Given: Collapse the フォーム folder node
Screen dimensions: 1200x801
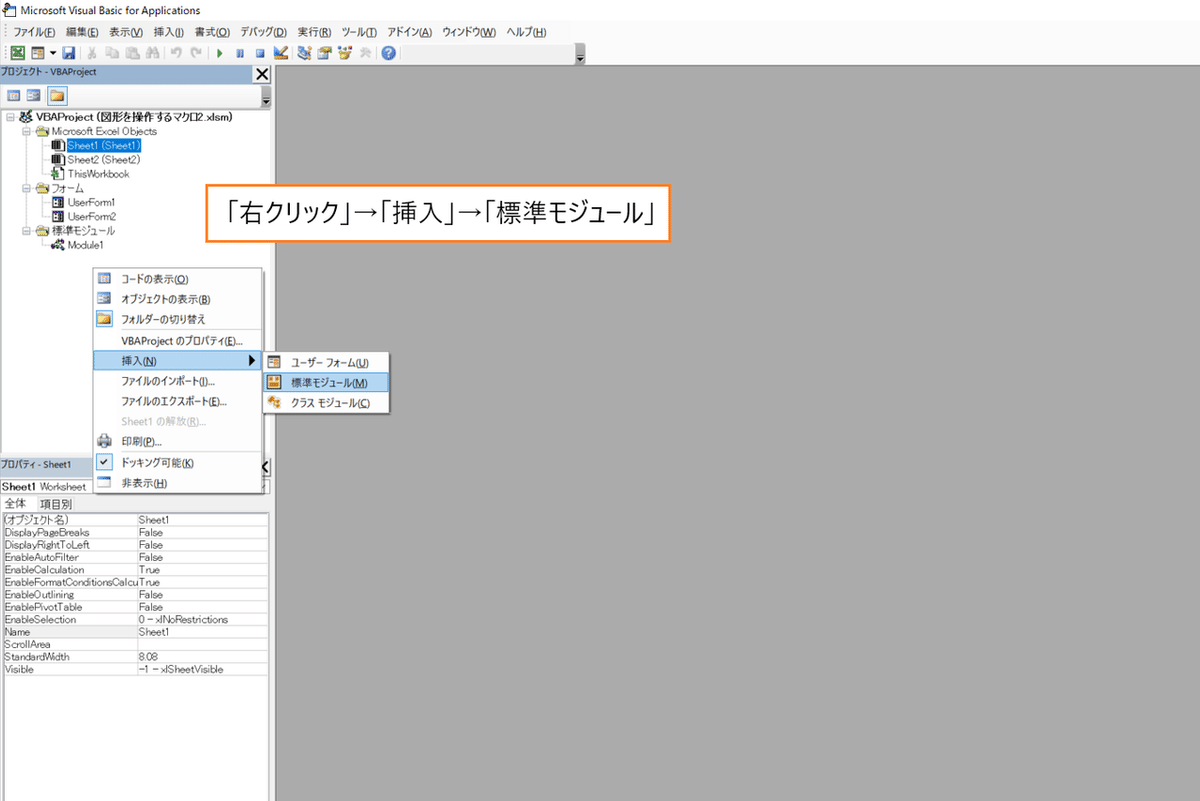Looking at the screenshot, I should pos(27,188).
